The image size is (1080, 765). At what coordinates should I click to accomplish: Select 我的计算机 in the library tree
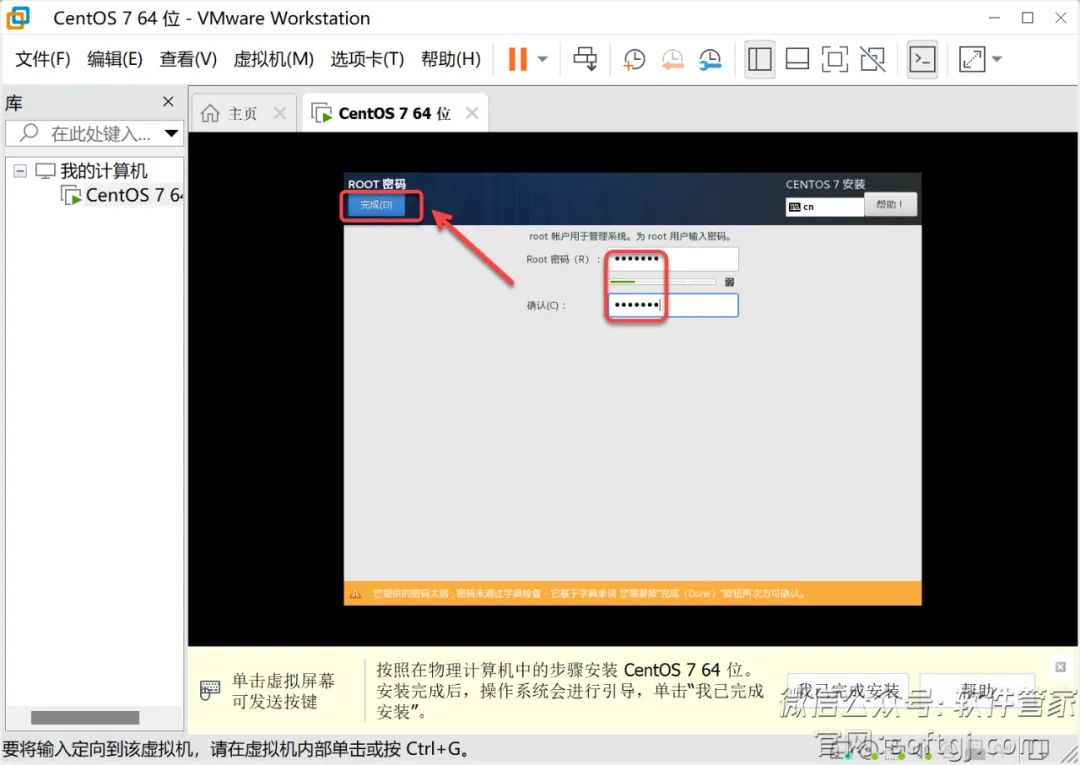pyautogui.click(x=103, y=171)
